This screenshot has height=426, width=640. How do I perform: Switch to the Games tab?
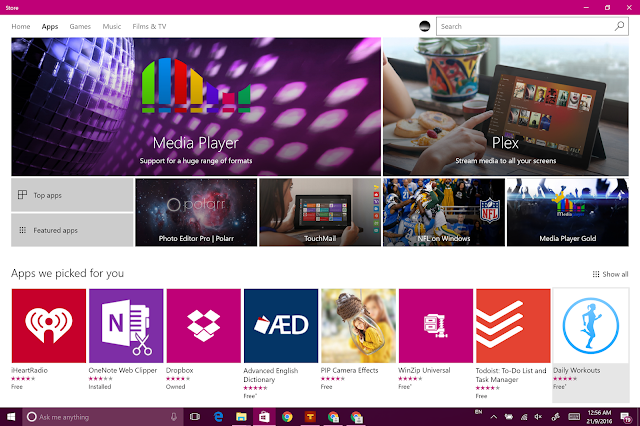click(x=80, y=27)
